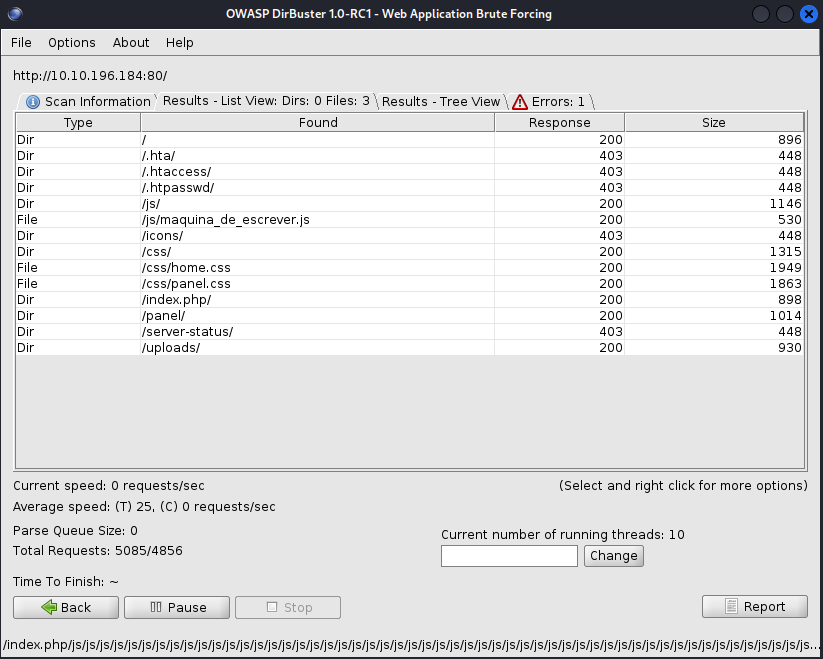Open the Options menu
Image resolution: width=823 pixels, height=659 pixels.
72,43
